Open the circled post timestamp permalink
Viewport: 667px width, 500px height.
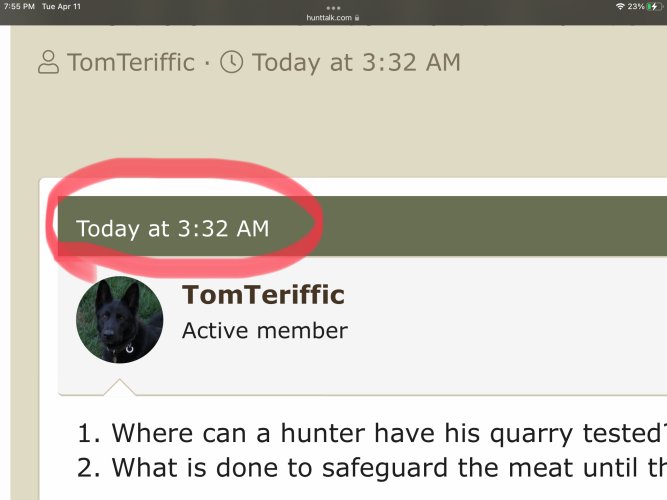click(x=172, y=229)
